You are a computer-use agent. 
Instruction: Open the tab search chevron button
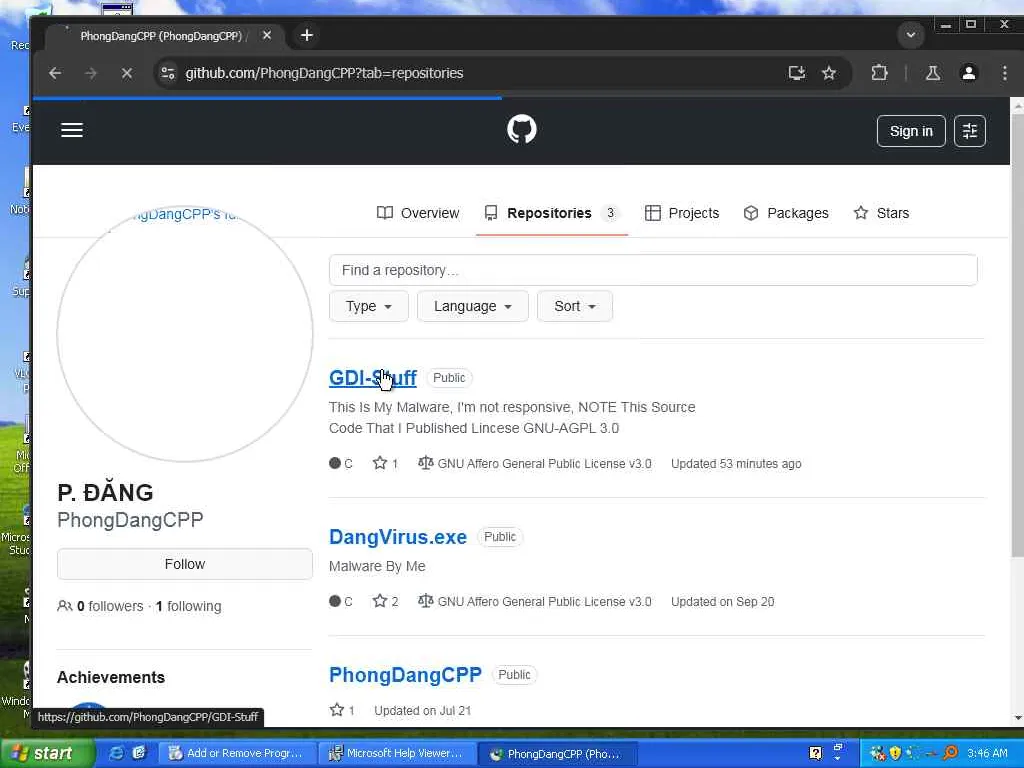pyautogui.click(x=911, y=35)
